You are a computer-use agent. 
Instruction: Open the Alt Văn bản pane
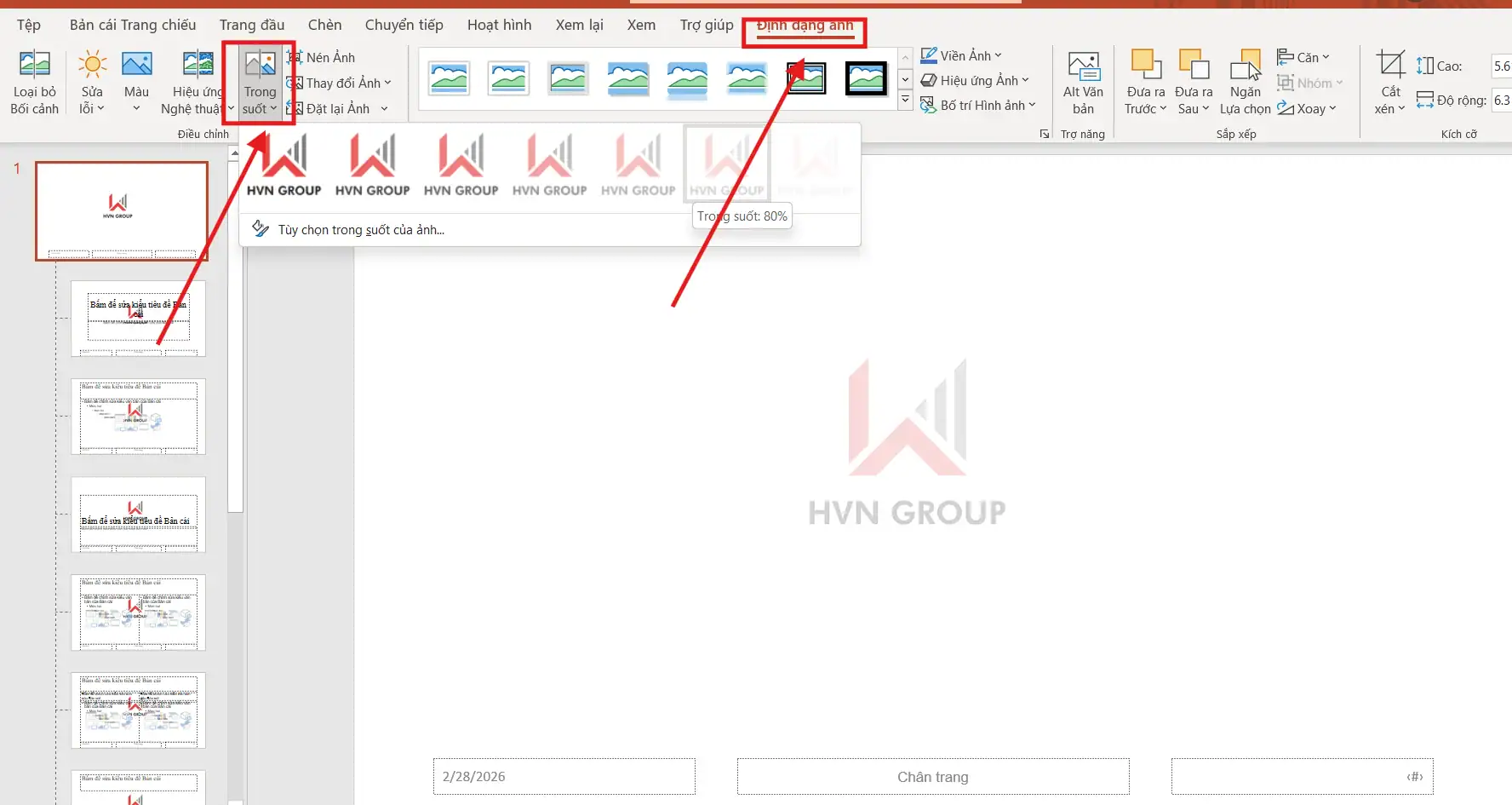[x=1082, y=81]
